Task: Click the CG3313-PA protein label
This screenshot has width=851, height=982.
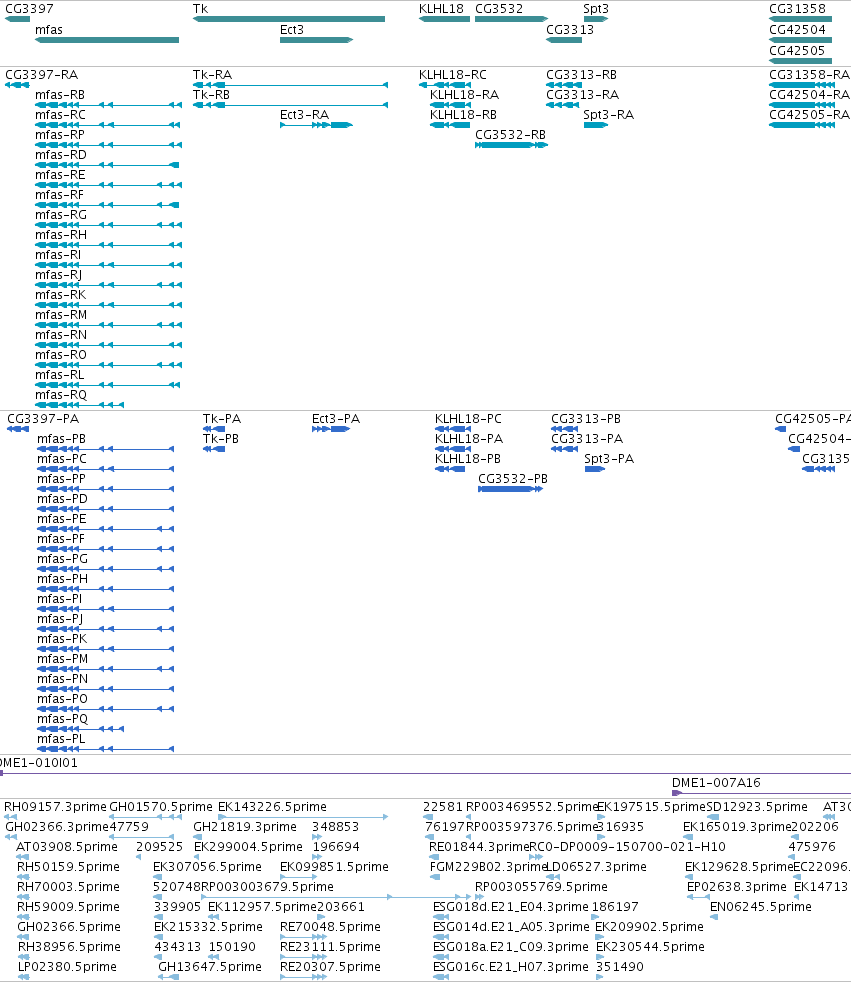Action: click(587, 438)
